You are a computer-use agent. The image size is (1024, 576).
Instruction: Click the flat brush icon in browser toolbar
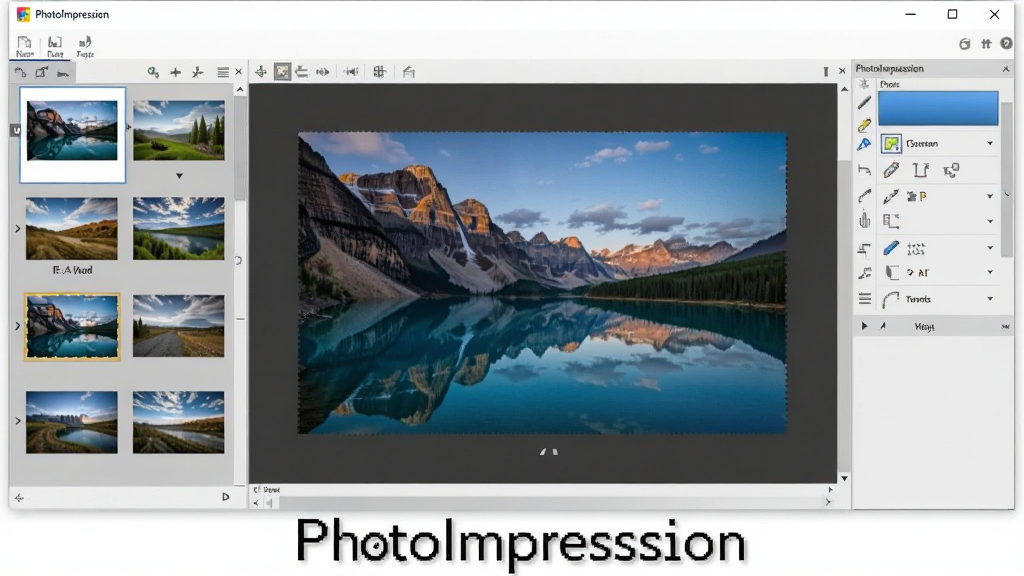pos(63,73)
